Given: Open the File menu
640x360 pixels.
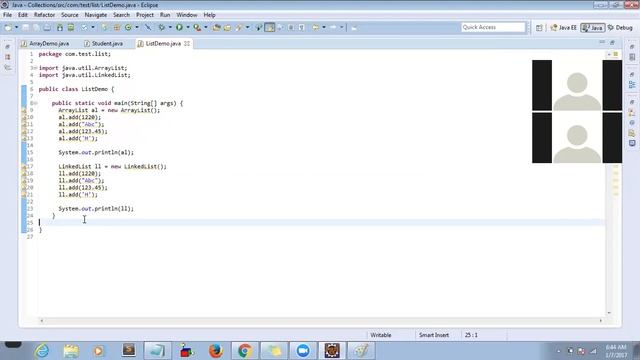Looking at the screenshot, I should [x=7, y=15].
